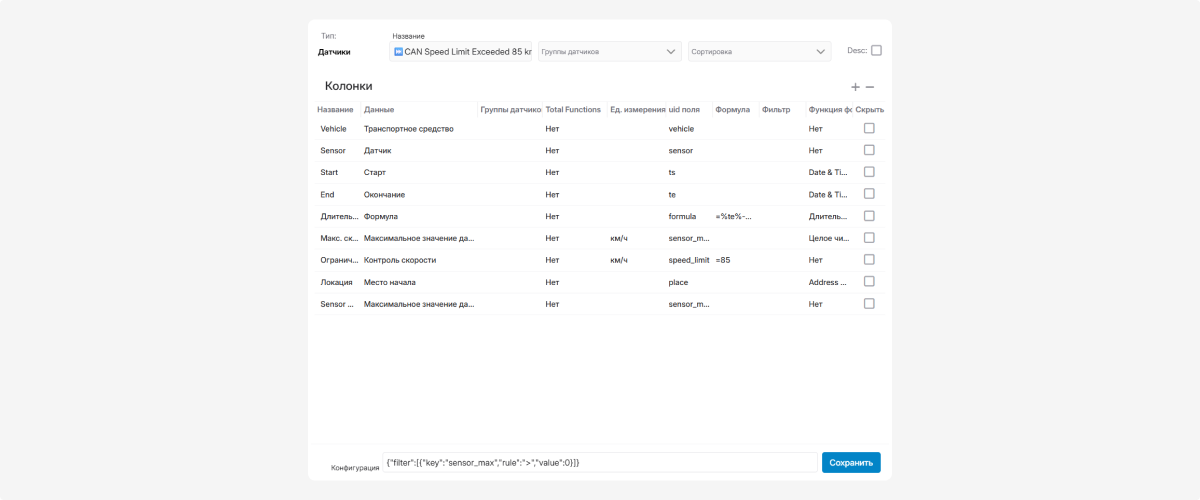The image size is (1200, 500).
Task: Click Группы датчиков column header
Action: click(510, 110)
